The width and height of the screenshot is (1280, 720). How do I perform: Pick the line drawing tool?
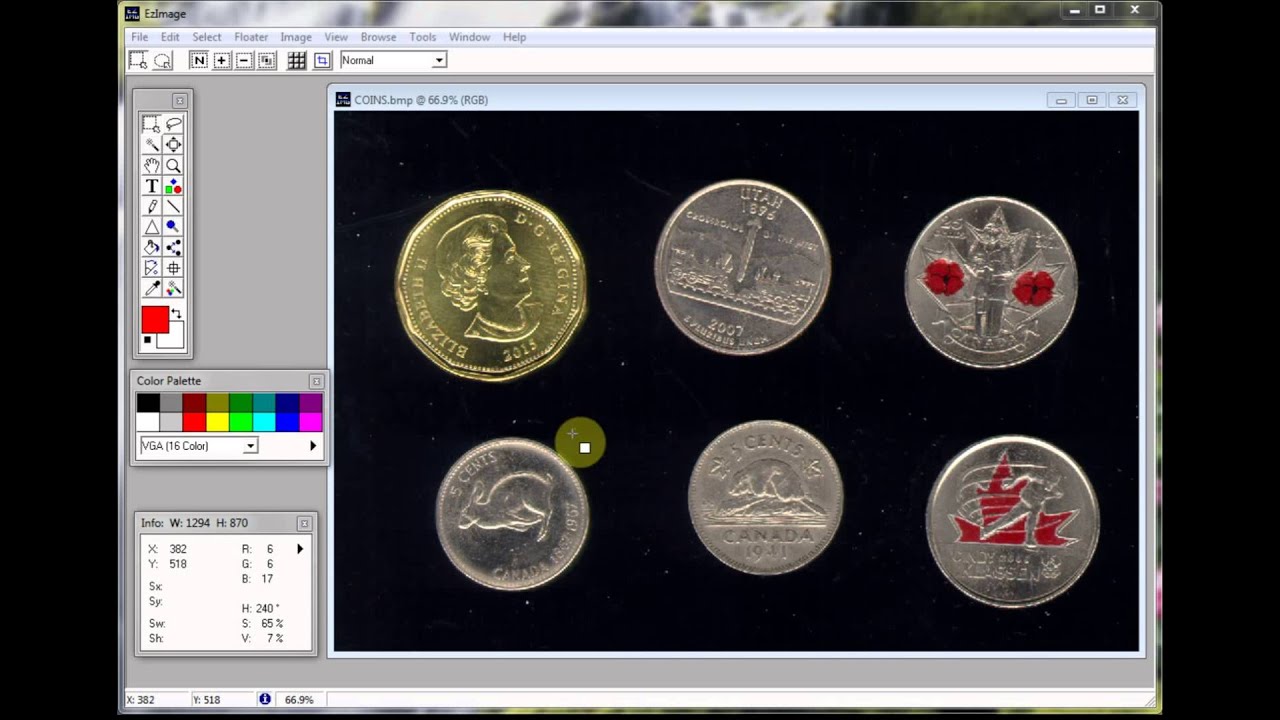coord(173,206)
